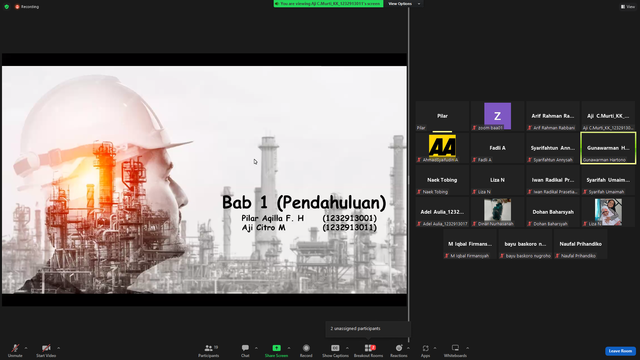Open the Participants panel
Screen dimensions: 640x360
click(209, 350)
